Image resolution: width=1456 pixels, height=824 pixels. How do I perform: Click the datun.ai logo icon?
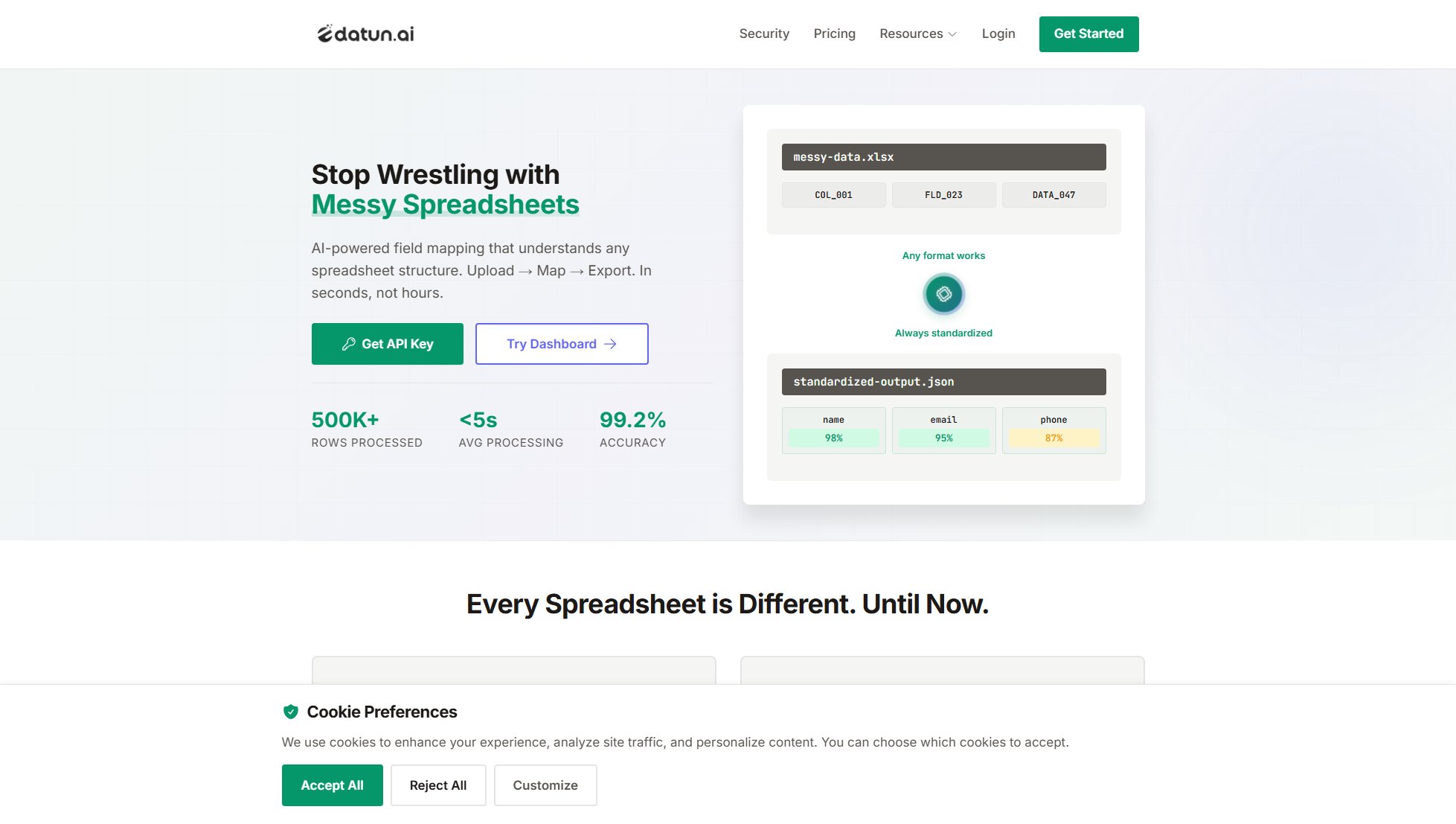(324, 33)
